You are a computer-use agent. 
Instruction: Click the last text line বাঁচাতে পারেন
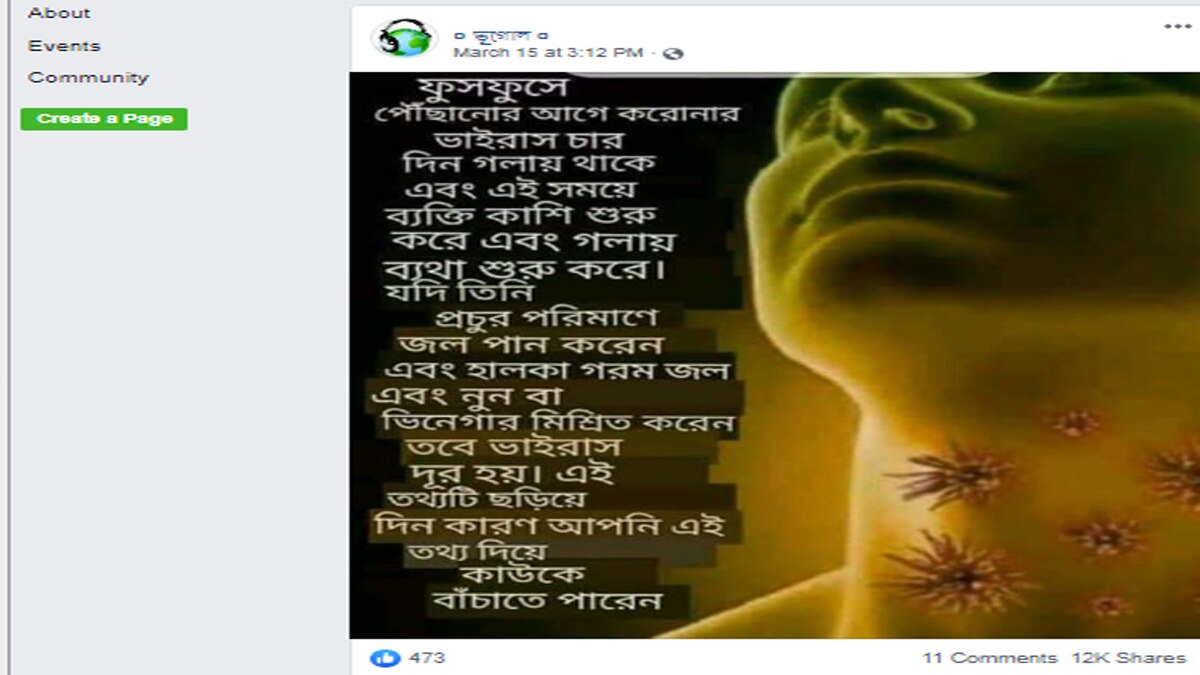coord(547,602)
